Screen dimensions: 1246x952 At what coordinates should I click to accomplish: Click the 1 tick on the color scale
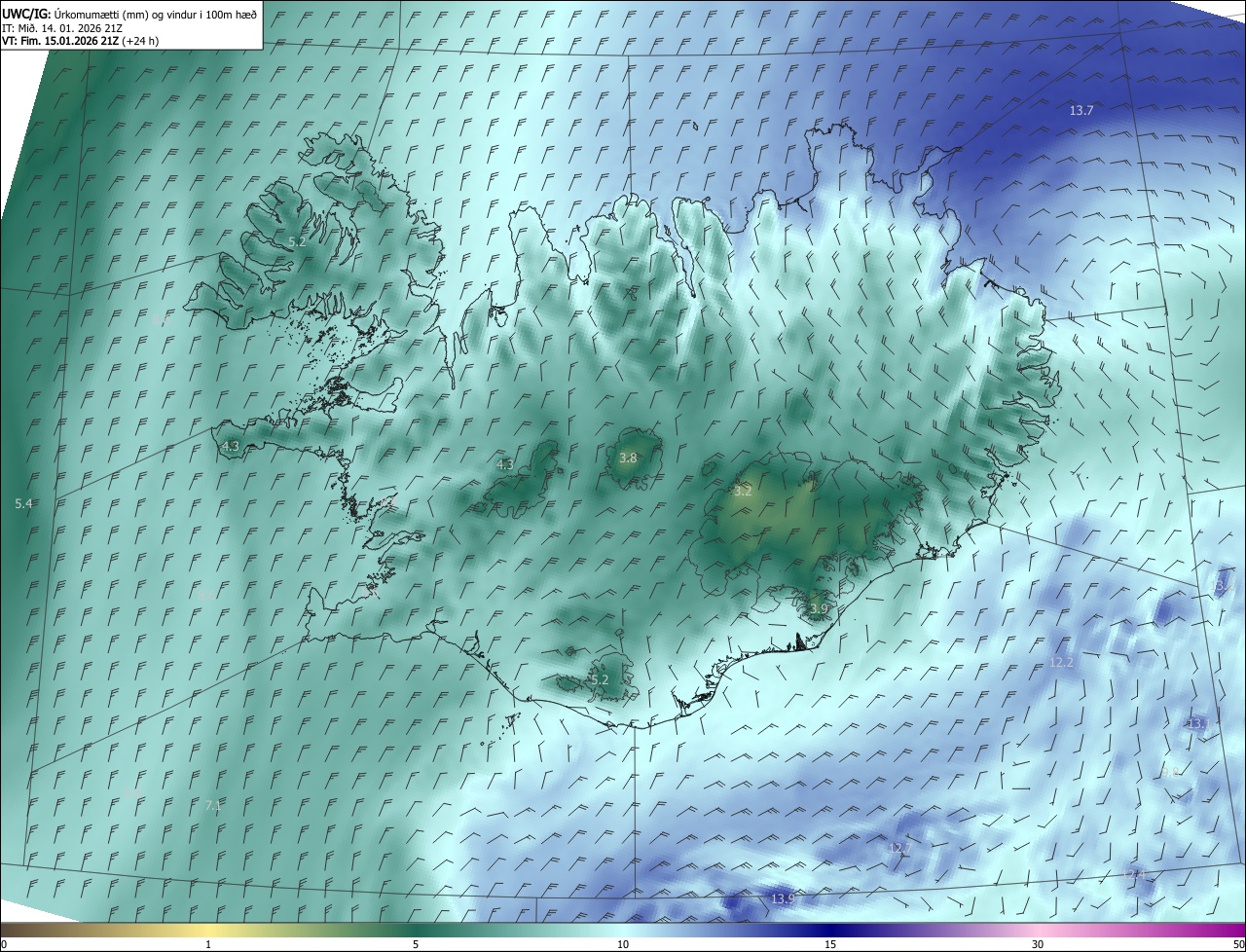(208, 944)
